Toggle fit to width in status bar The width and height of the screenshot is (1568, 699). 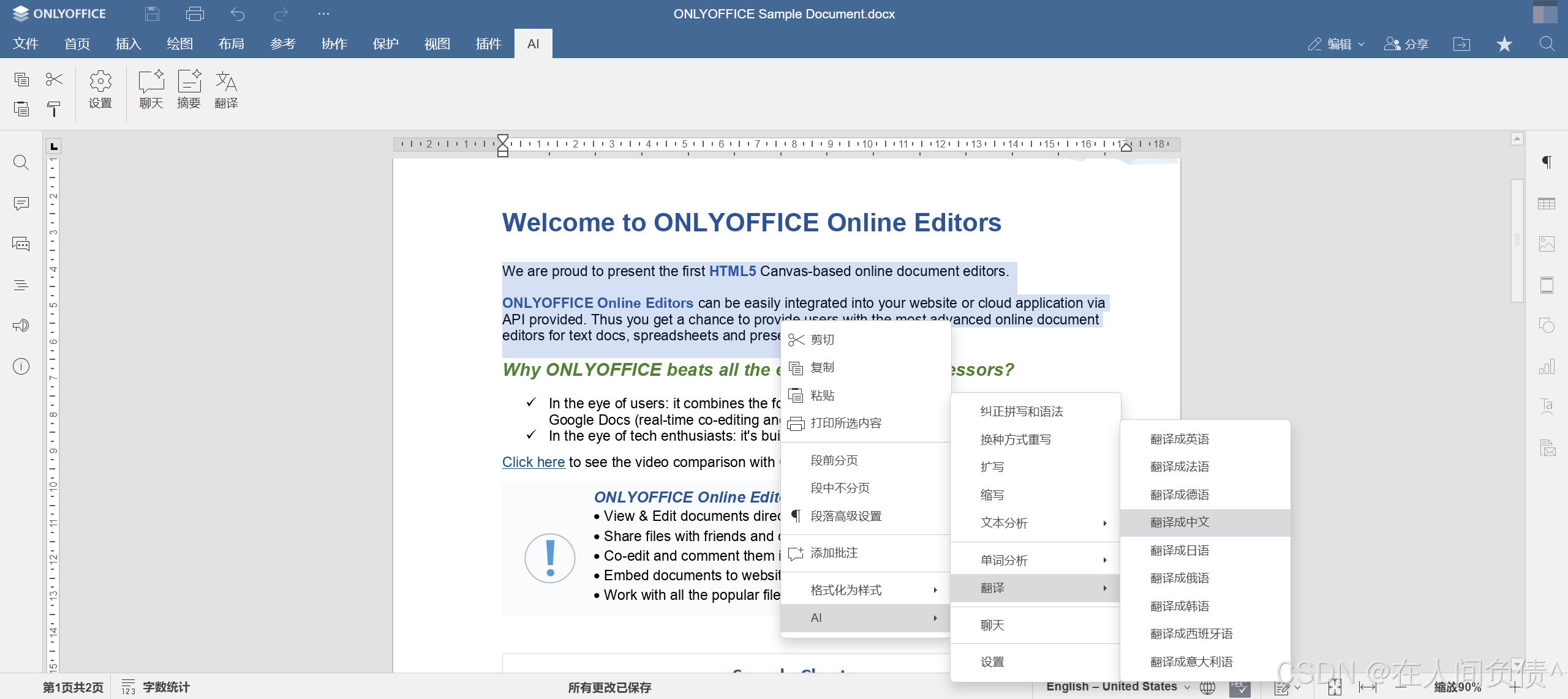click(1368, 687)
